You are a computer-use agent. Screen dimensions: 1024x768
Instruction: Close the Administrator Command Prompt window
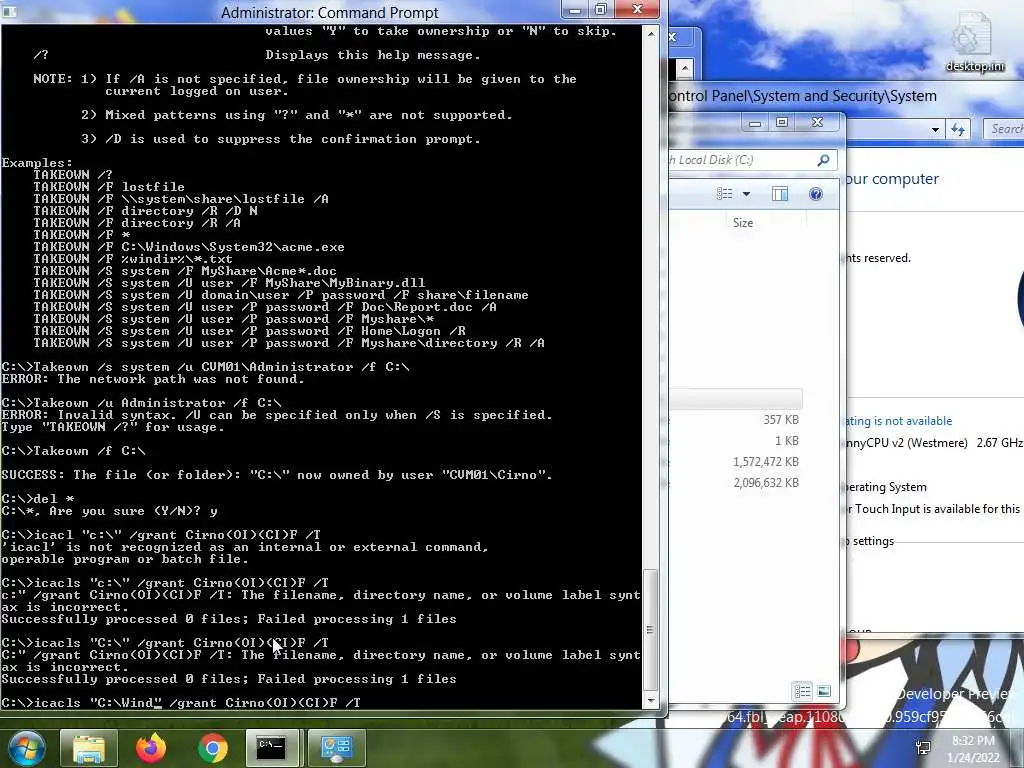coord(638,10)
